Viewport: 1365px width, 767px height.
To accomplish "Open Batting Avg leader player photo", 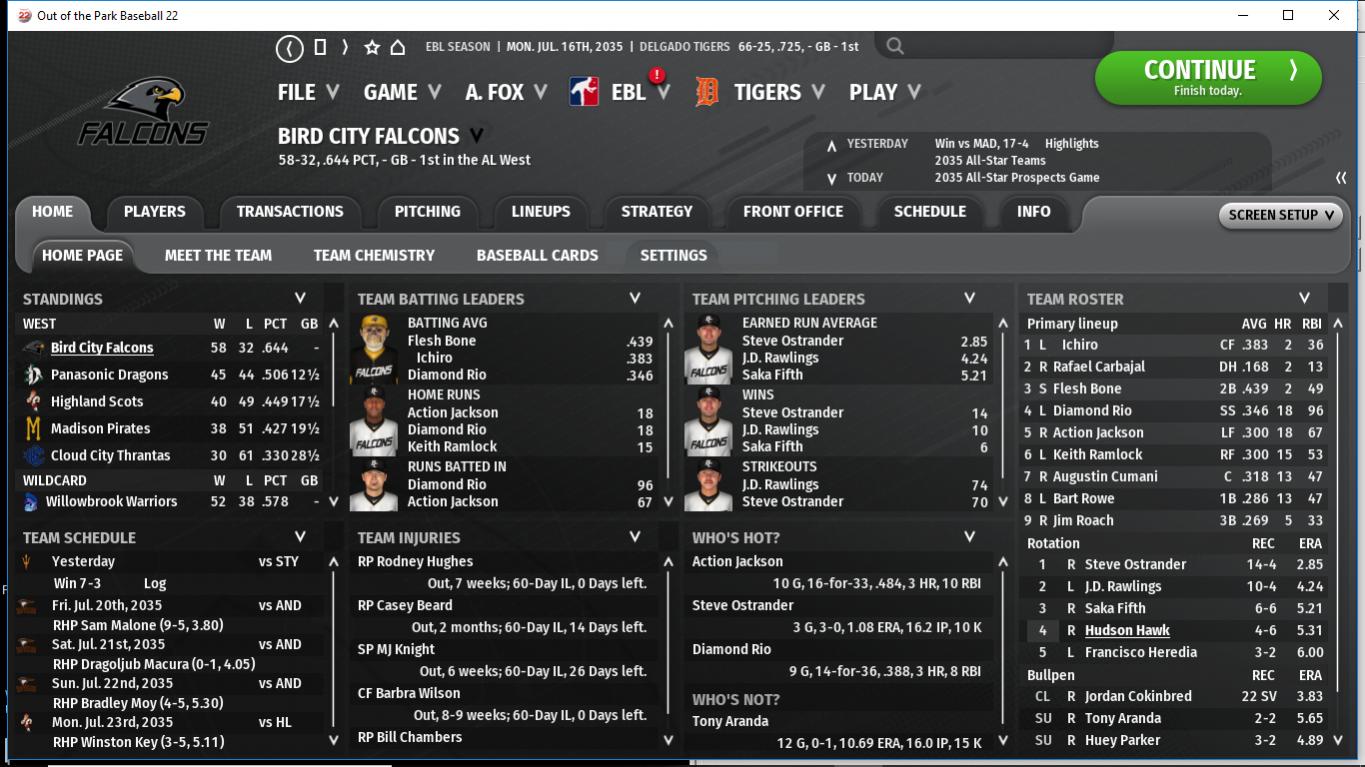I will pyautogui.click(x=375, y=349).
